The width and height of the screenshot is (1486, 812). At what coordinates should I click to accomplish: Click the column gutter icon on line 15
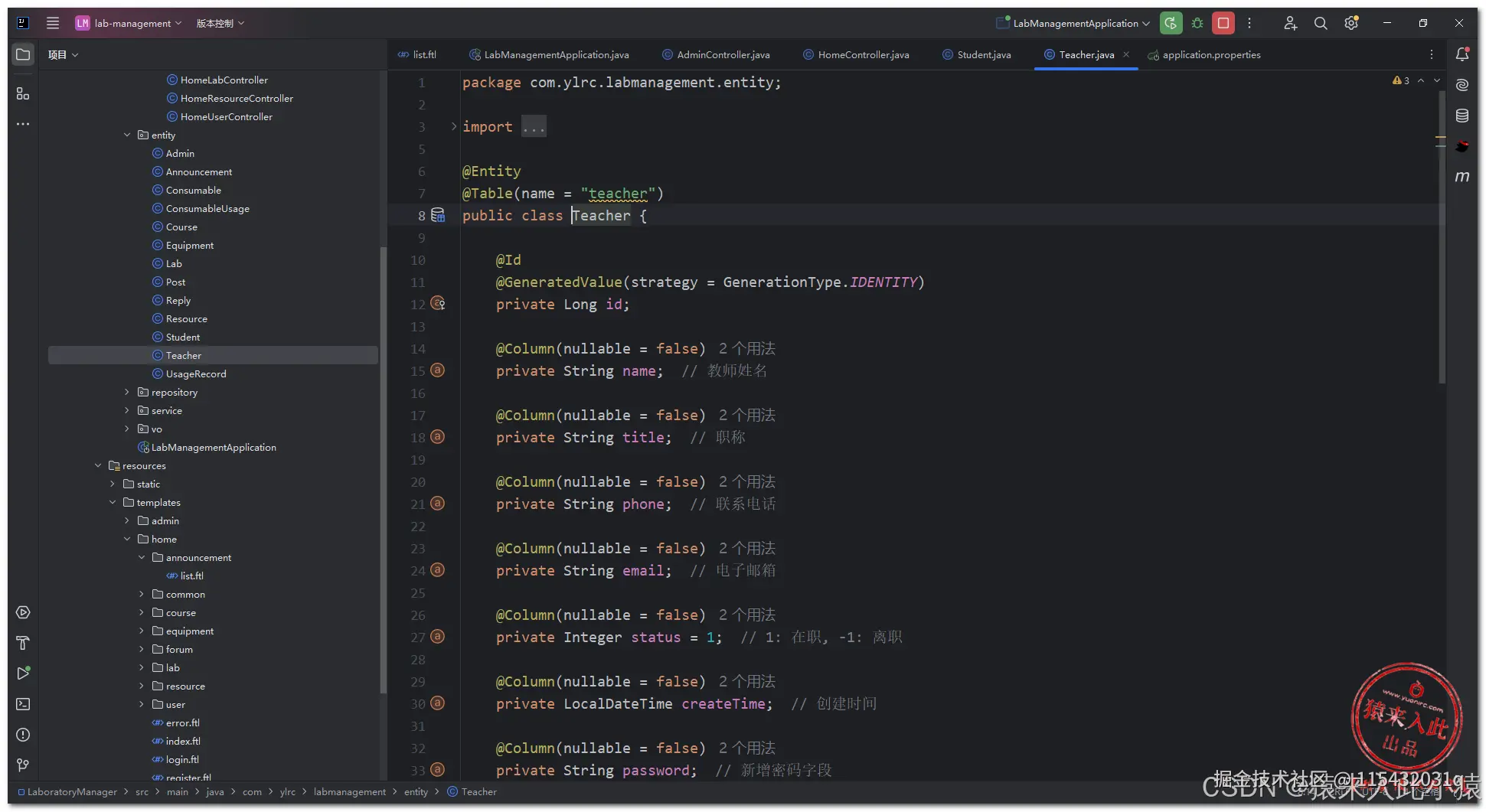pyautogui.click(x=437, y=370)
